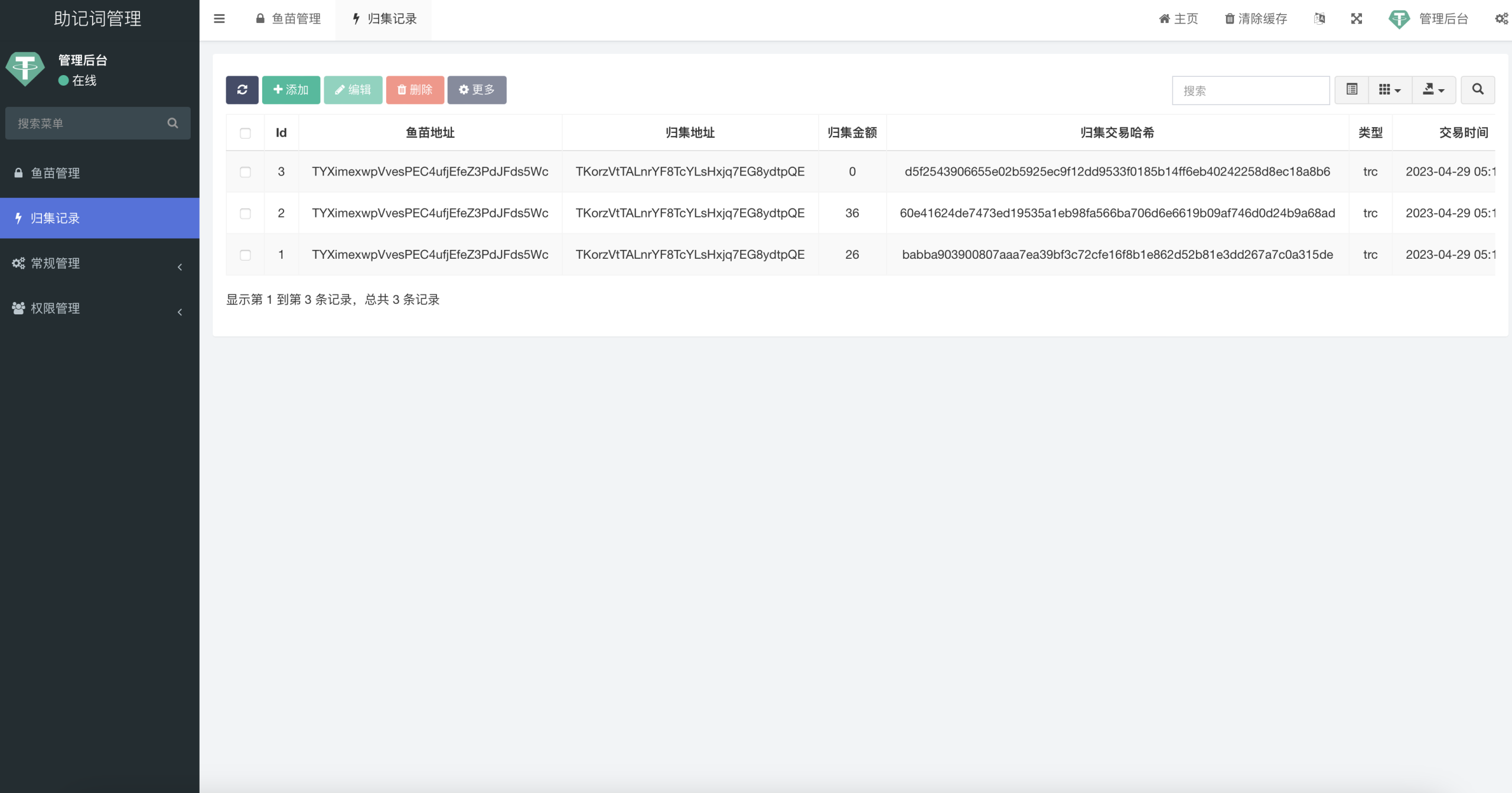Switch to the 鱼苗管理 top tab
The image size is (1512, 793).
coord(289,19)
